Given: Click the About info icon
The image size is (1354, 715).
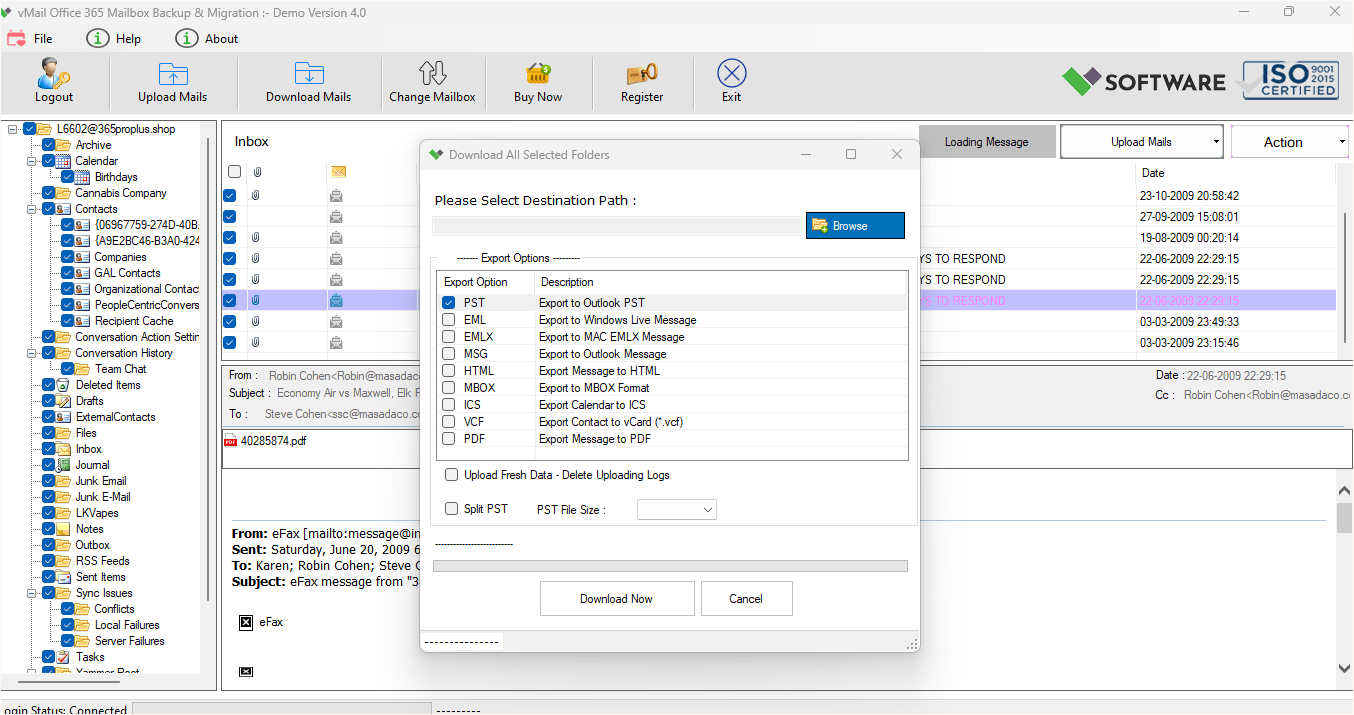Looking at the screenshot, I should tap(186, 38).
